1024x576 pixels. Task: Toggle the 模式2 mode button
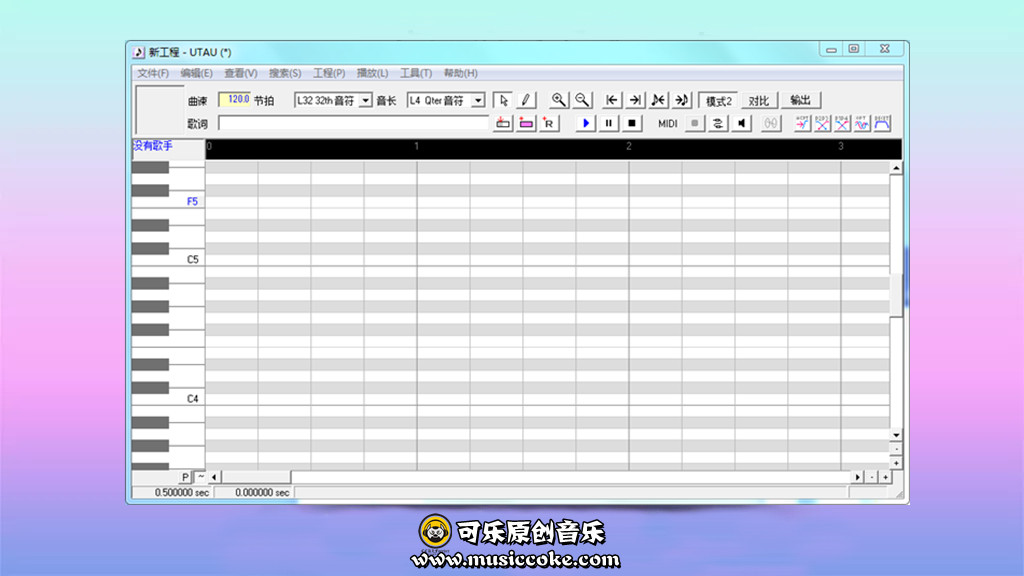click(x=718, y=101)
